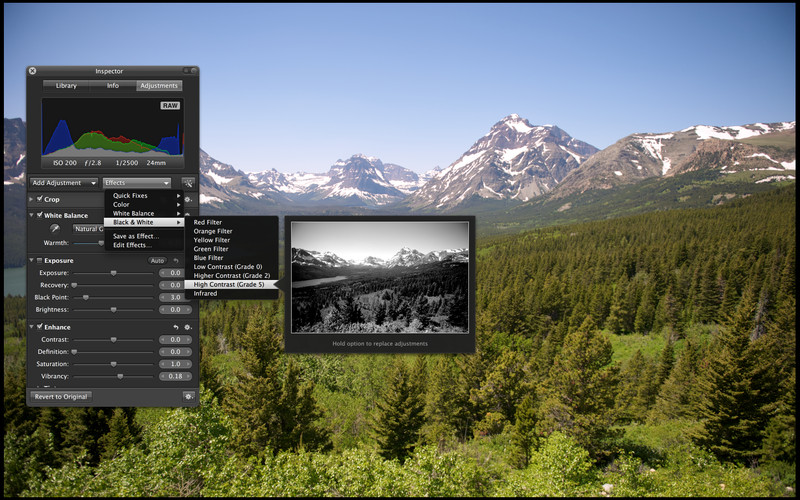Expand the Crop section disclosure triangle

click(31, 199)
